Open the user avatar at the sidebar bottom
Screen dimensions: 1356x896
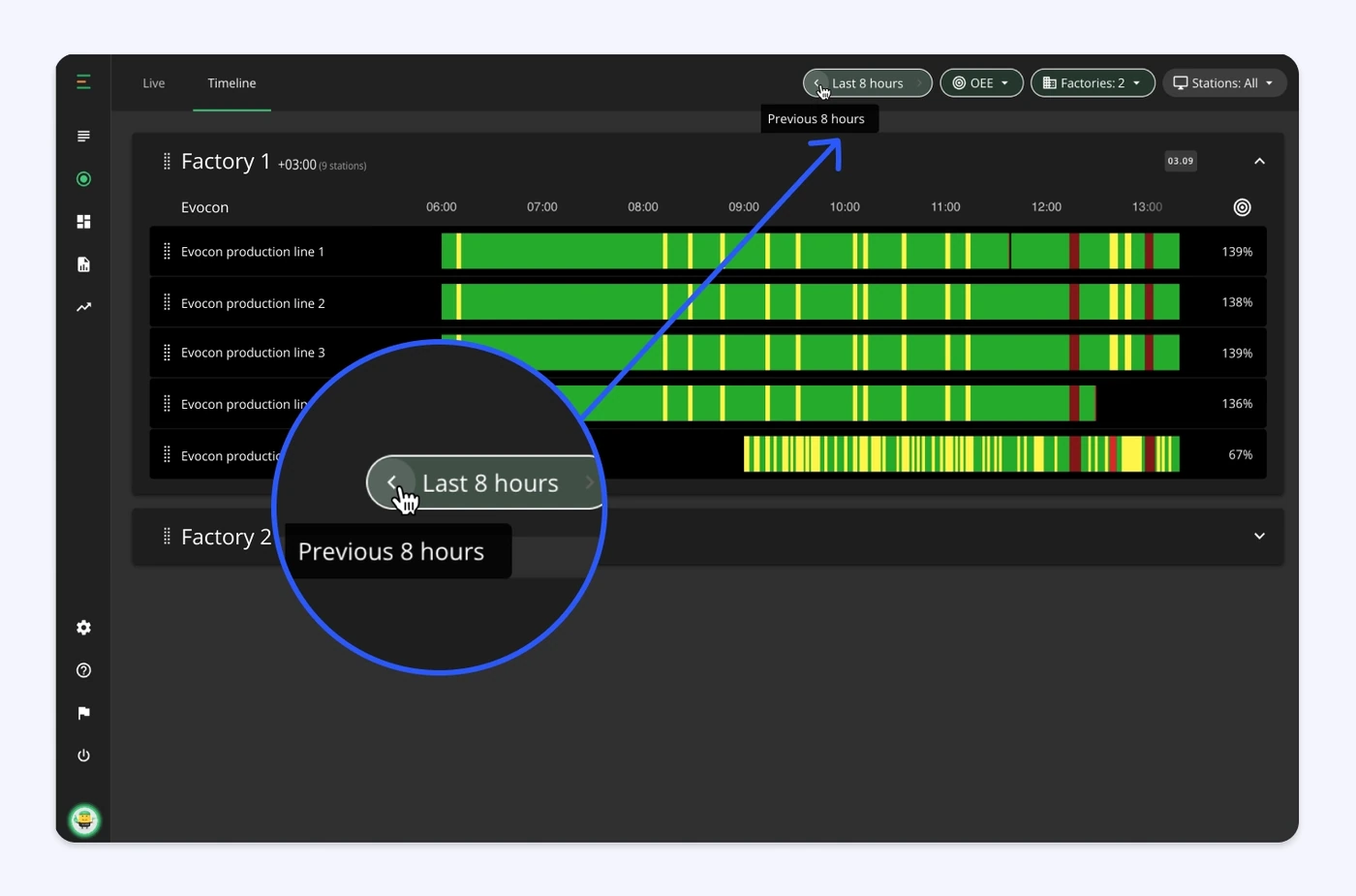(84, 820)
